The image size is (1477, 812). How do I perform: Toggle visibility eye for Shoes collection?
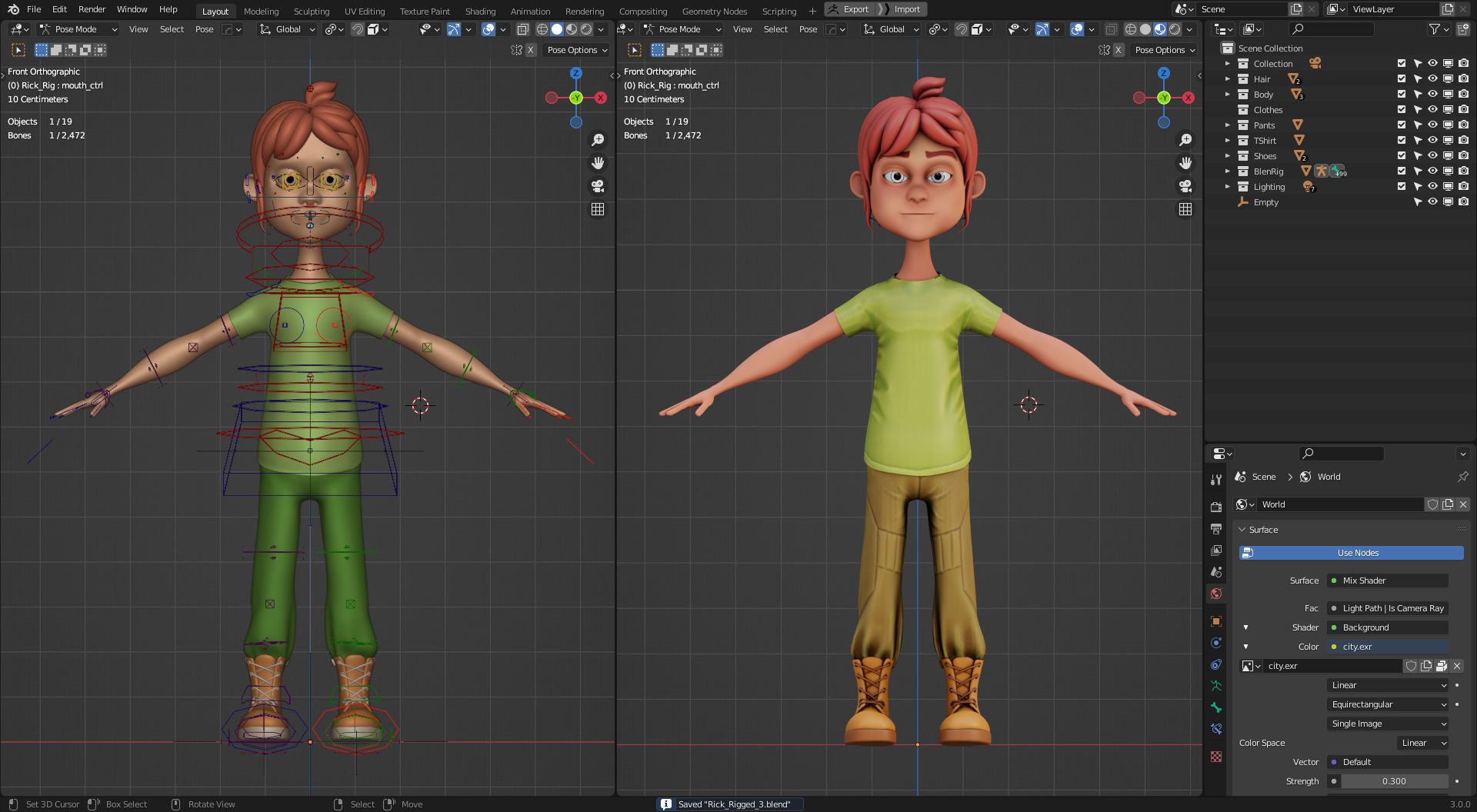[x=1432, y=156]
